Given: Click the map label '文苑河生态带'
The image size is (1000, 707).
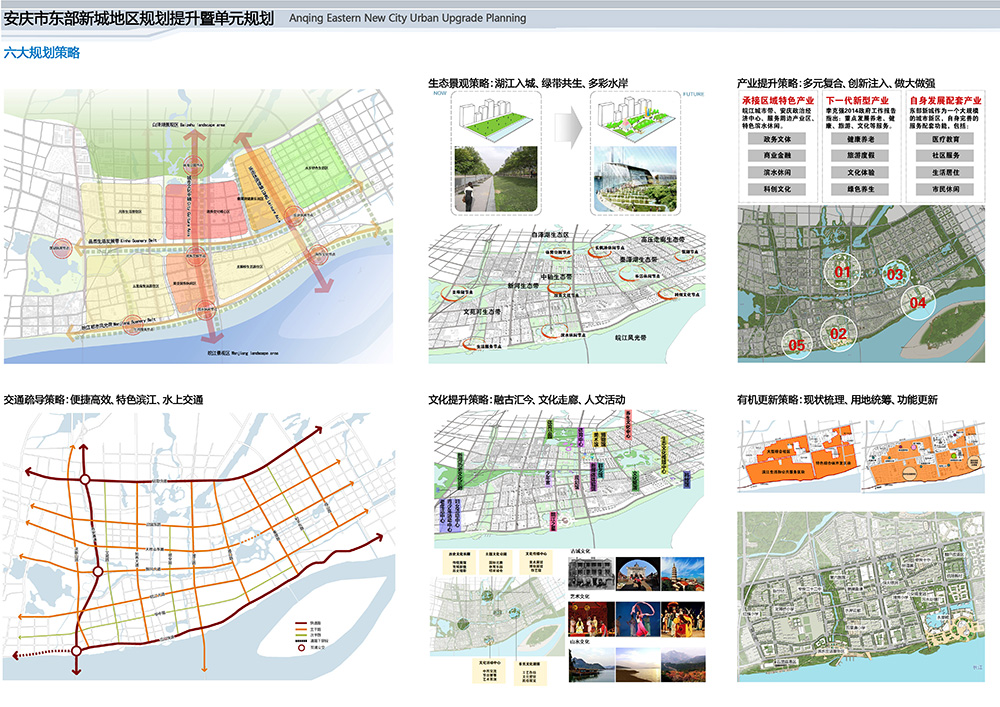Looking at the screenshot, I should [482, 312].
